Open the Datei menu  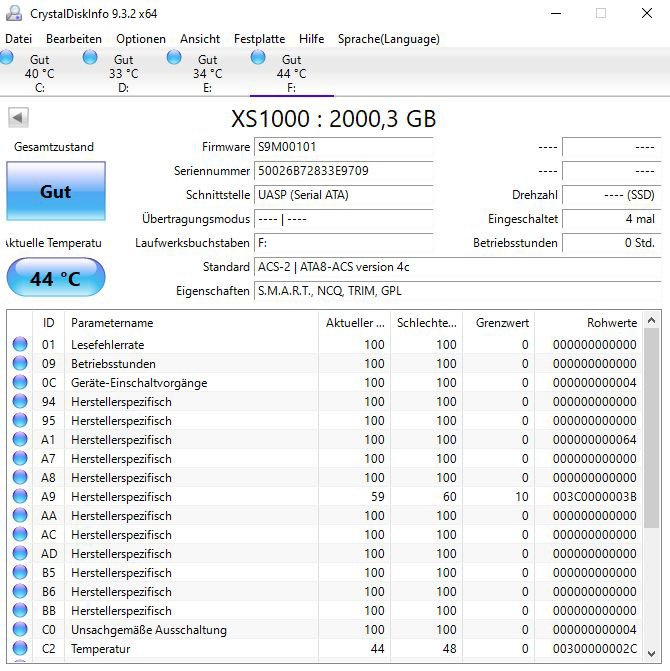[x=19, y=39]
